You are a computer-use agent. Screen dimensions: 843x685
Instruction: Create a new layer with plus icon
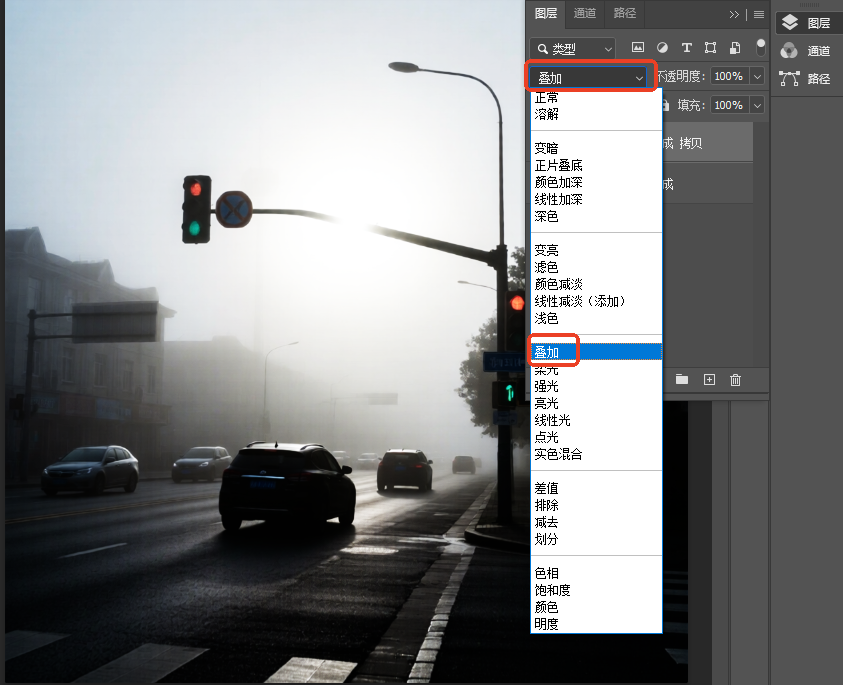(x=709, y=380)
